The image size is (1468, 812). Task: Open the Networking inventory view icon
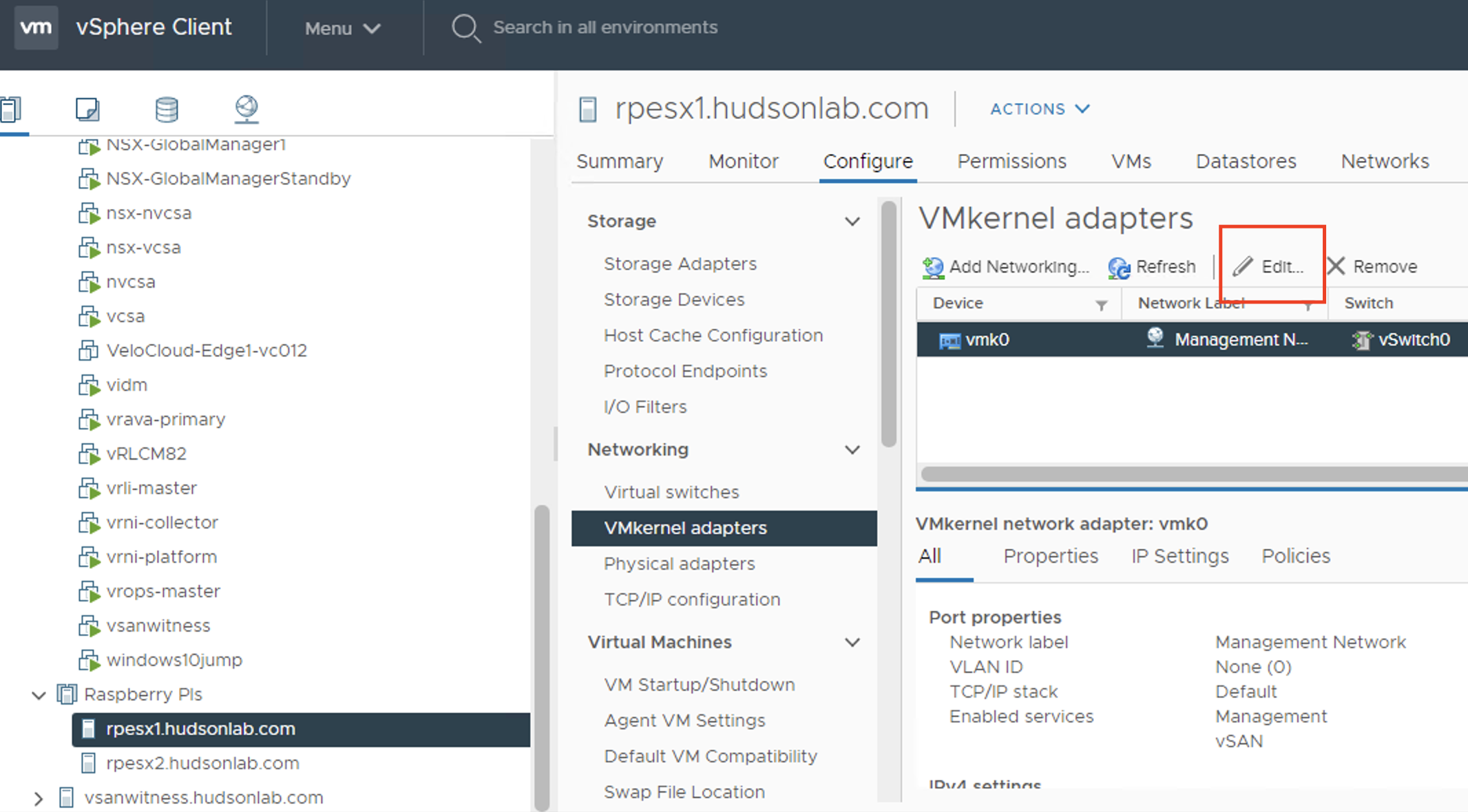click(x=247, y=109)
